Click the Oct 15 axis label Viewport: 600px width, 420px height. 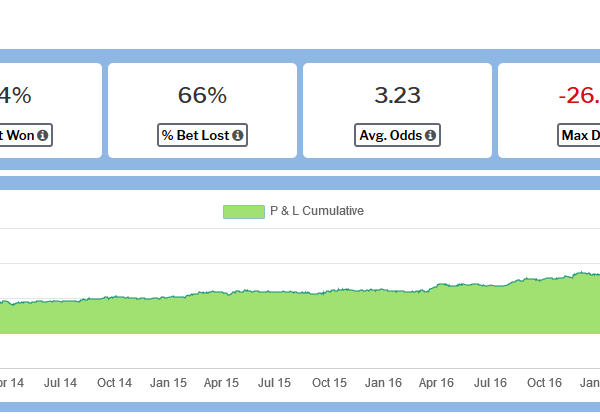pyautogui.click(x=329, y=383)
